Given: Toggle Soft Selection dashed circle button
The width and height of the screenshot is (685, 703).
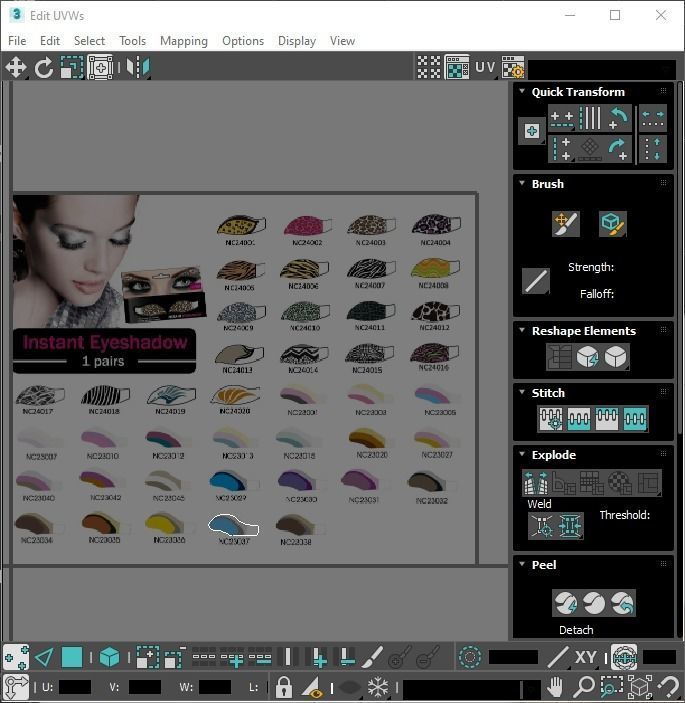Looking at the screenshot, I should point(469,658).
